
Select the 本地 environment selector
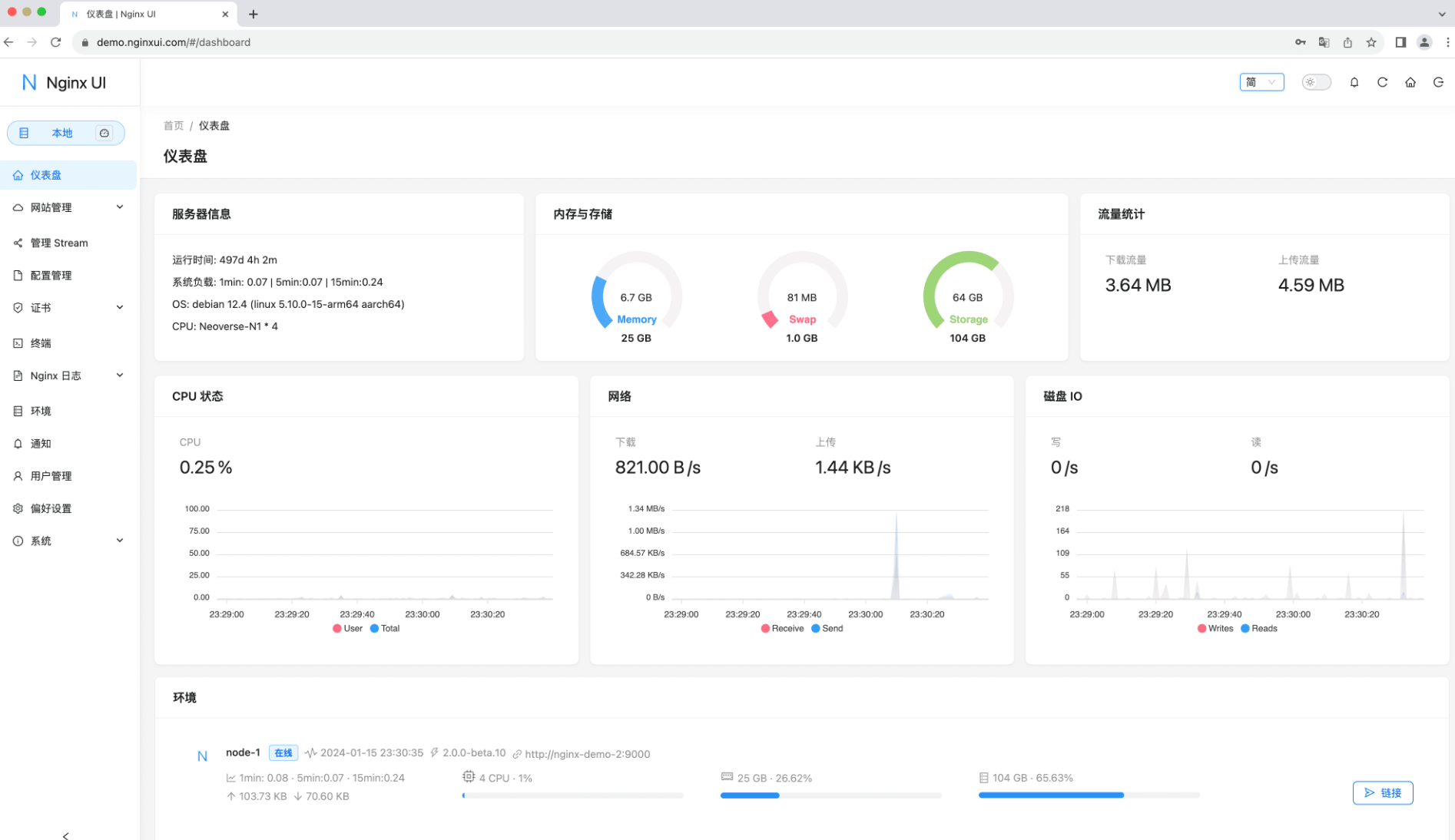[65, 133]
